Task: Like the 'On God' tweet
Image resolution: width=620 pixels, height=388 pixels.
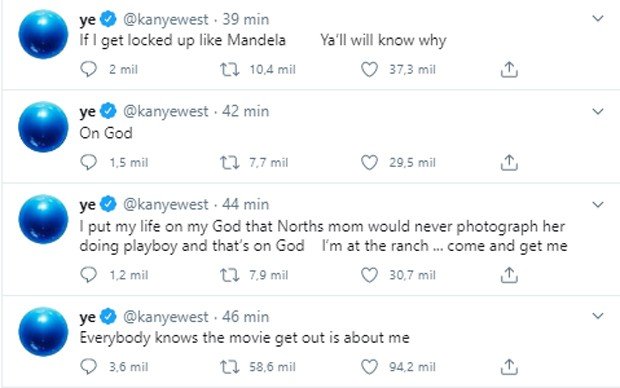Action: pyautogui.click(x=369, y=163)
